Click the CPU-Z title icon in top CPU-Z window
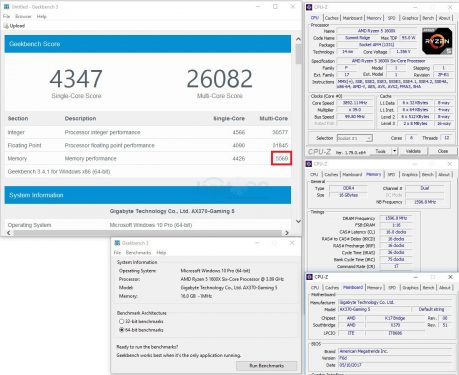 [309, 7]
